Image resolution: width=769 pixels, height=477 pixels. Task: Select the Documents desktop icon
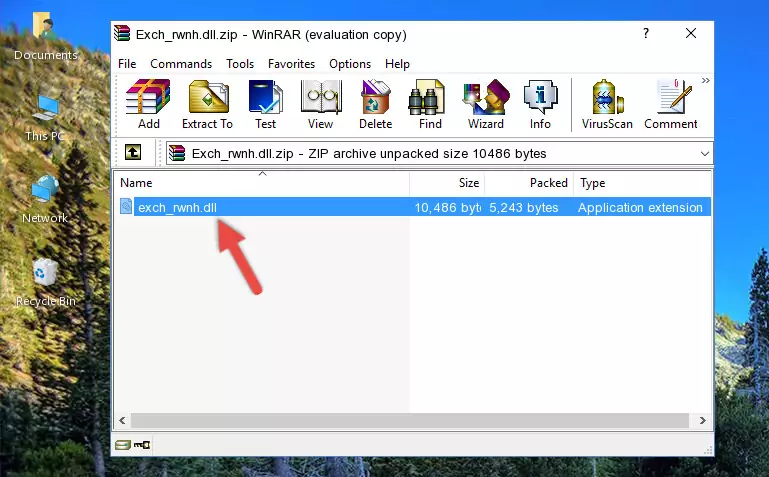click(x=45, y=37)
